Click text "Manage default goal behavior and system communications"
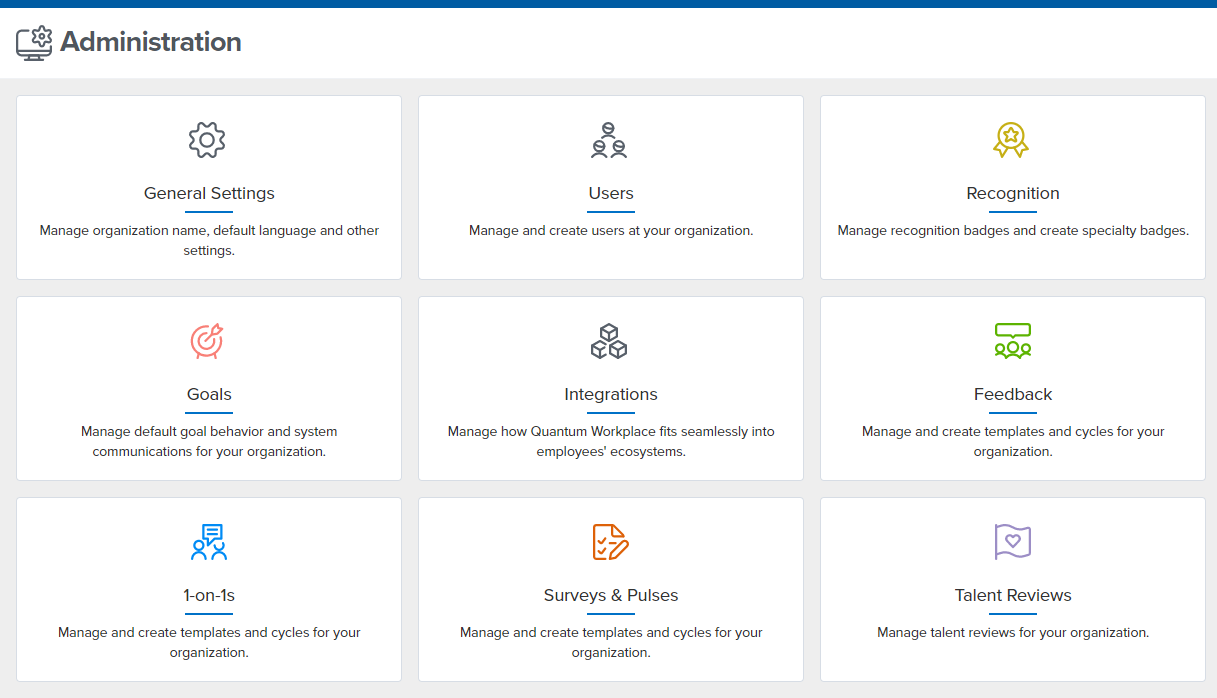Image resolution: width=1217 pixels, height=698 pixels. click(x=209, y=441)
